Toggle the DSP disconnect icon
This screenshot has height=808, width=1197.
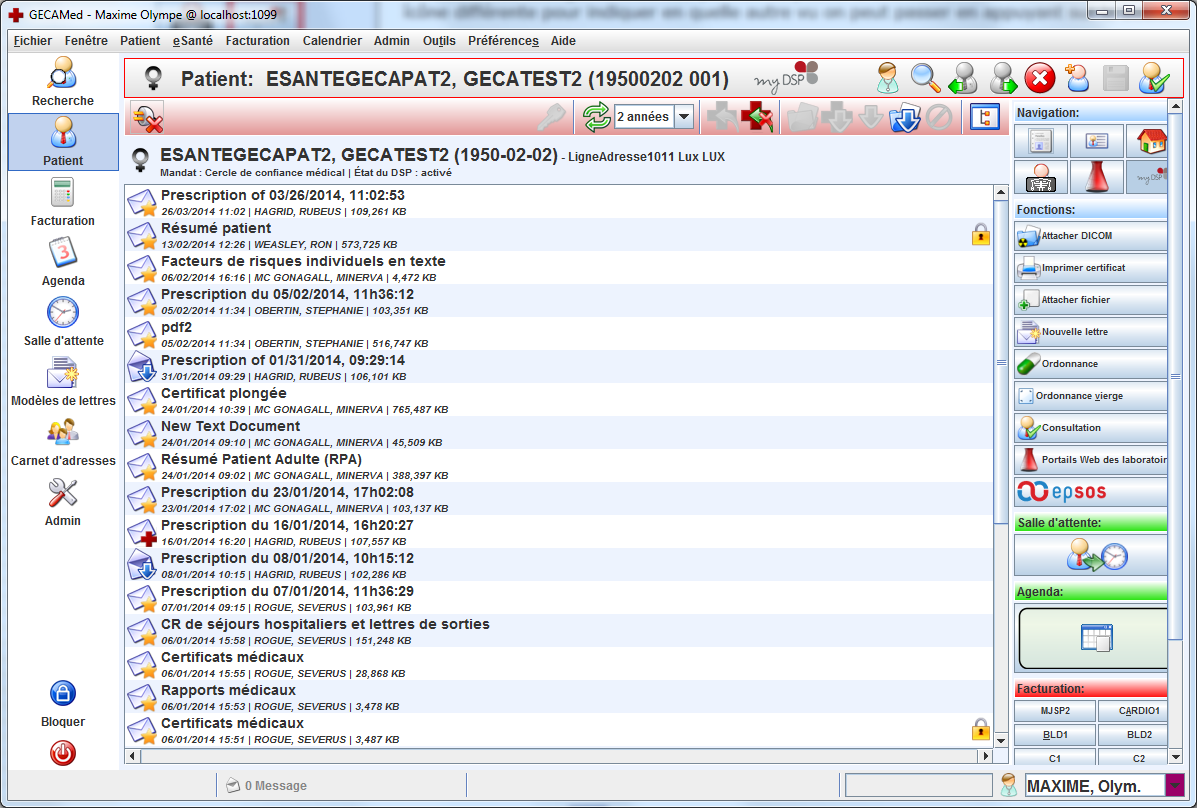click(x=148, y=118)
